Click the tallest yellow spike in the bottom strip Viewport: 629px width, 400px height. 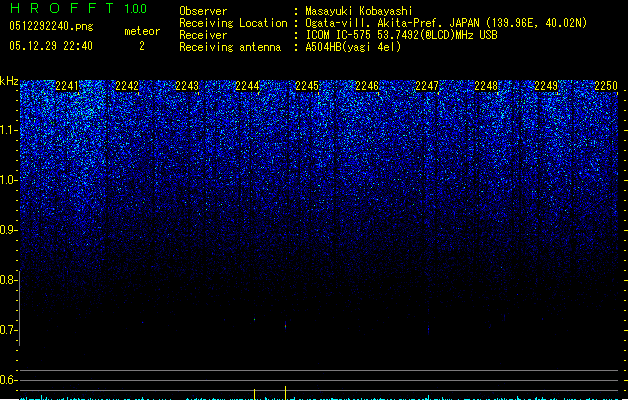(286, 393)
